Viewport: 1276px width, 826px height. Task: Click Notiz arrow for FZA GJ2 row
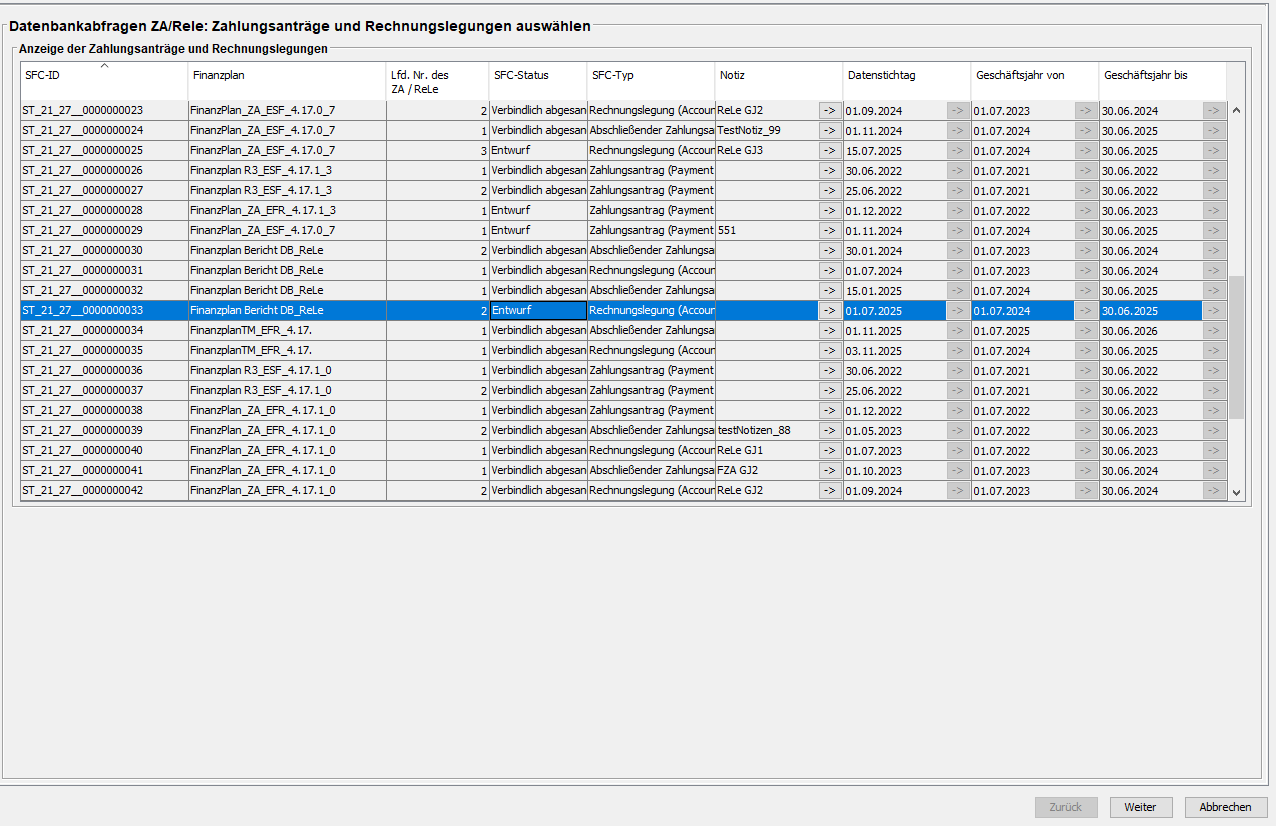point(830,470)
